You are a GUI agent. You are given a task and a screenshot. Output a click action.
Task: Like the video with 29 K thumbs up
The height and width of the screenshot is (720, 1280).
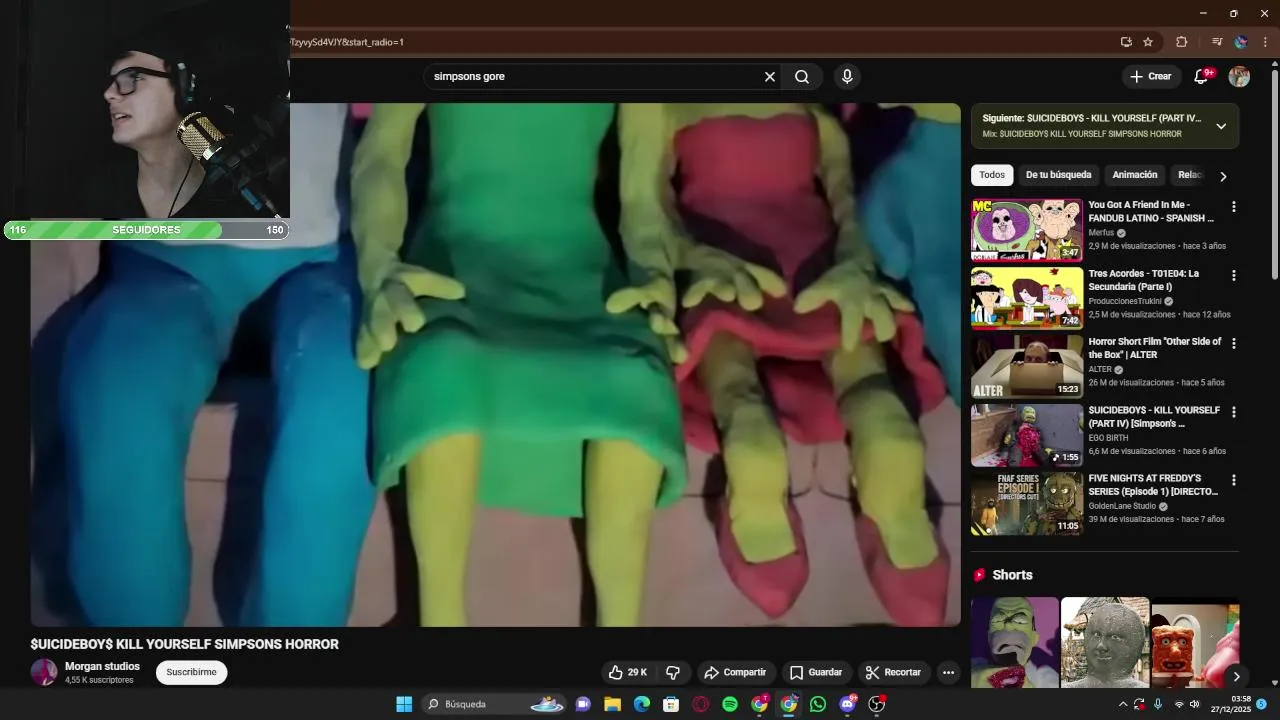(x=628, y=672)
